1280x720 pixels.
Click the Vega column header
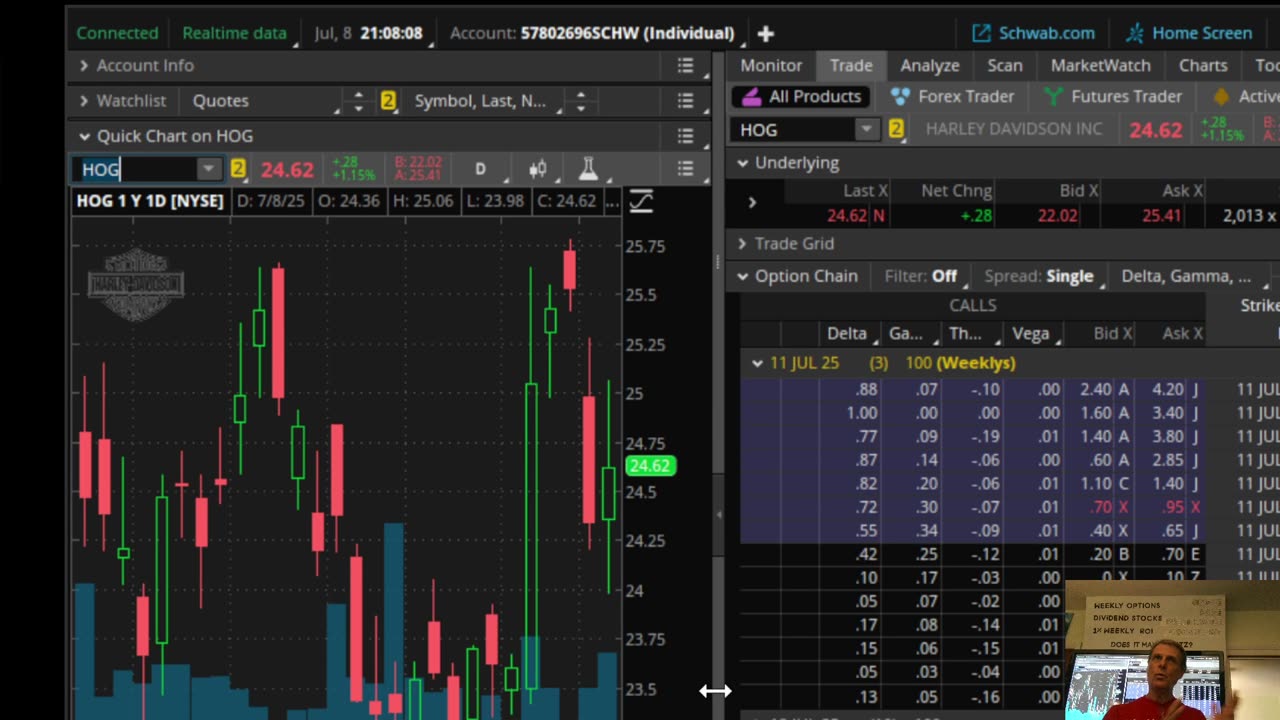click(1031, 334)
